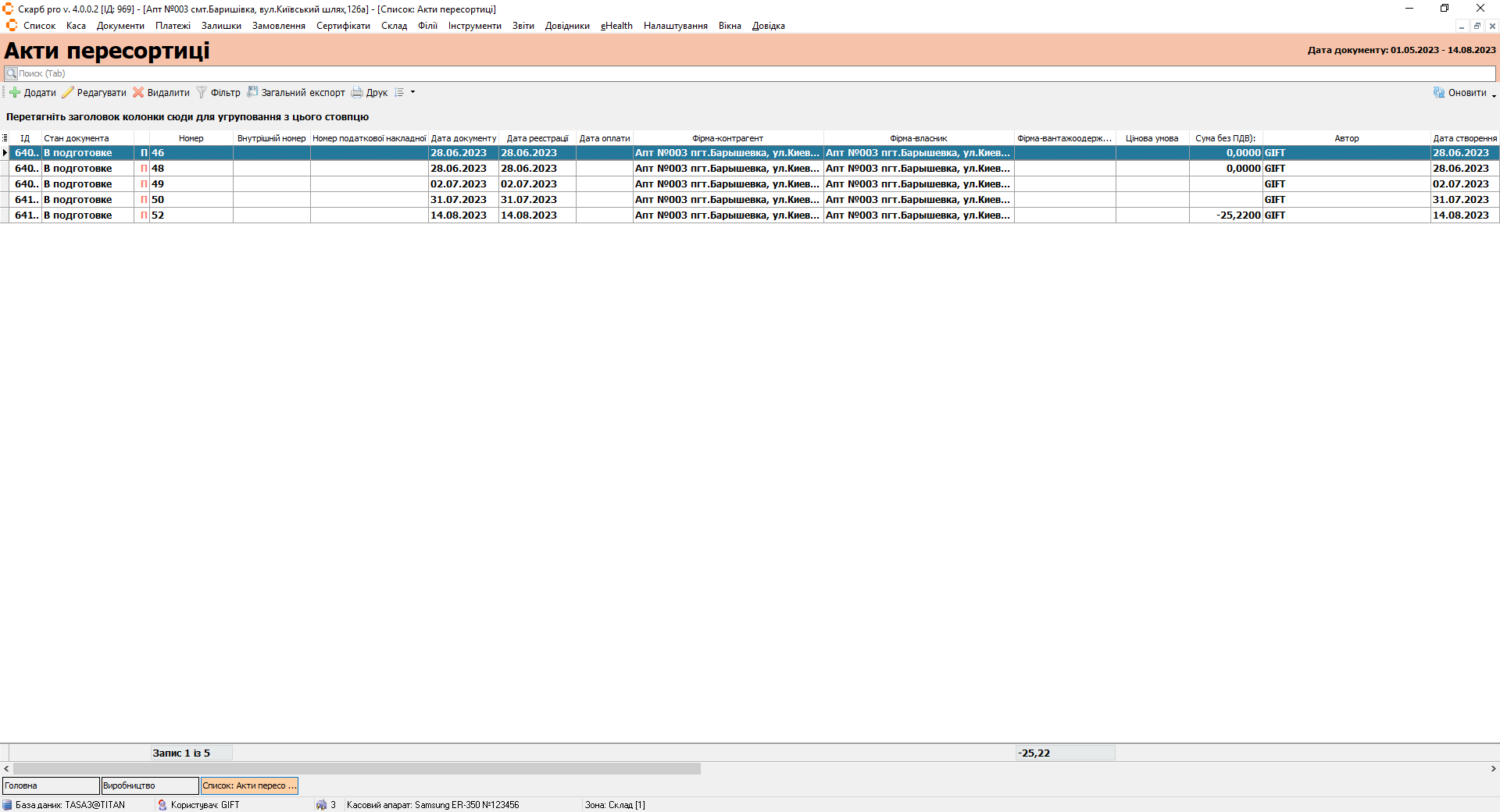
Task: Open the Документи menu
Action: click(120, 26)
